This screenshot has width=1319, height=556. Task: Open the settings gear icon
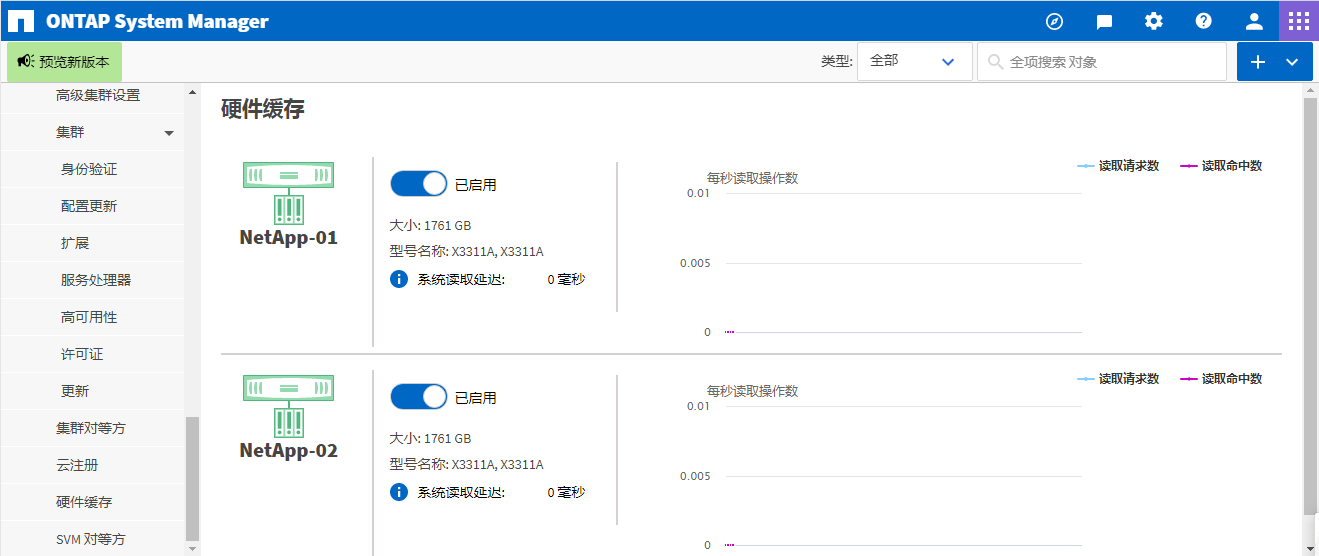point(1154,21)
